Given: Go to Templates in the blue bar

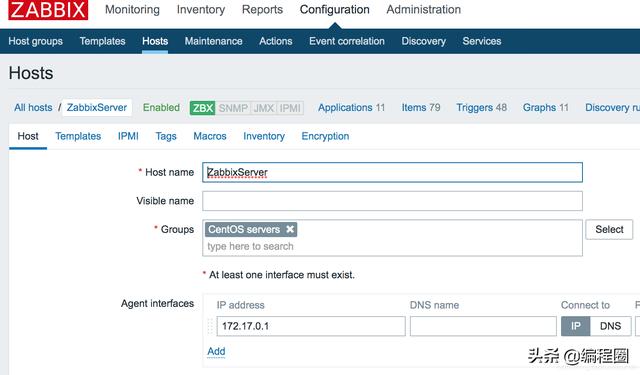Looking at the screenshot, I should point(102,41).
